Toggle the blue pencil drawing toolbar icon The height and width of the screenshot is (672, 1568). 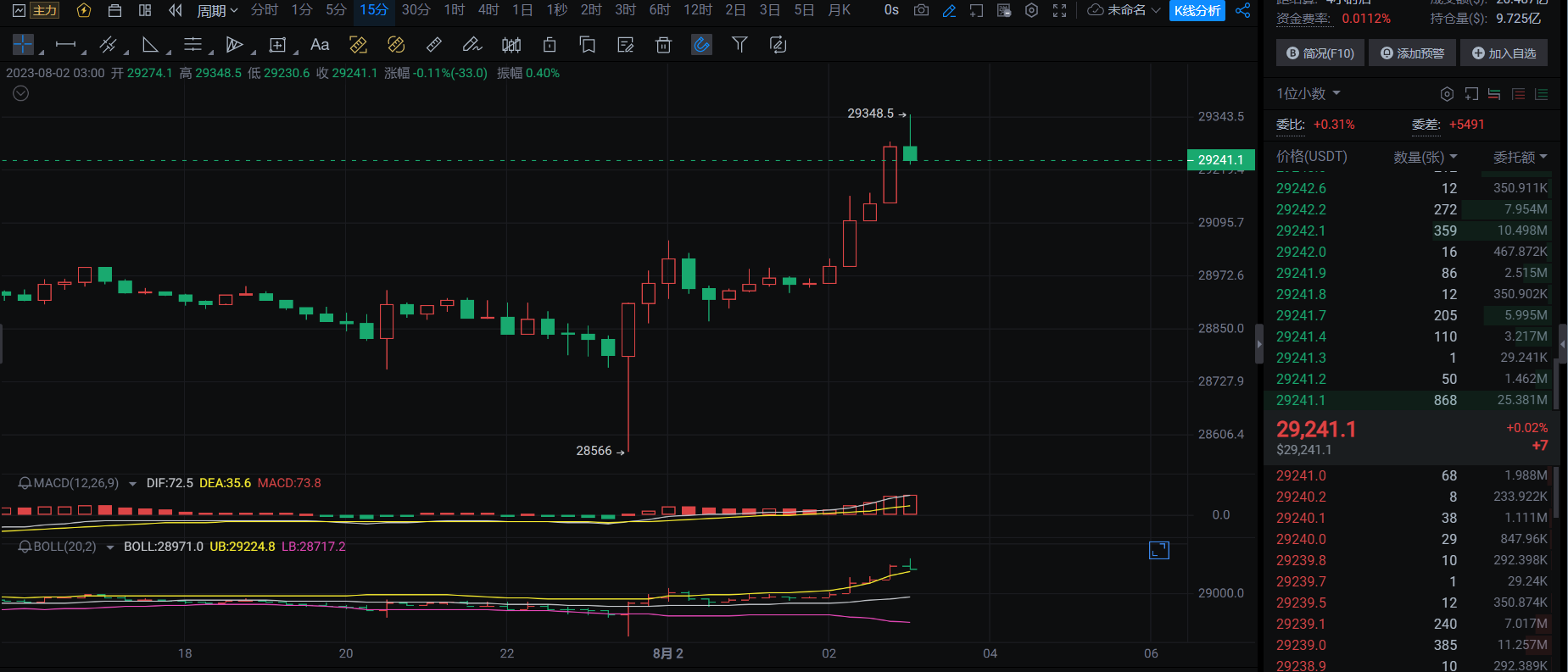pos(949,10)
